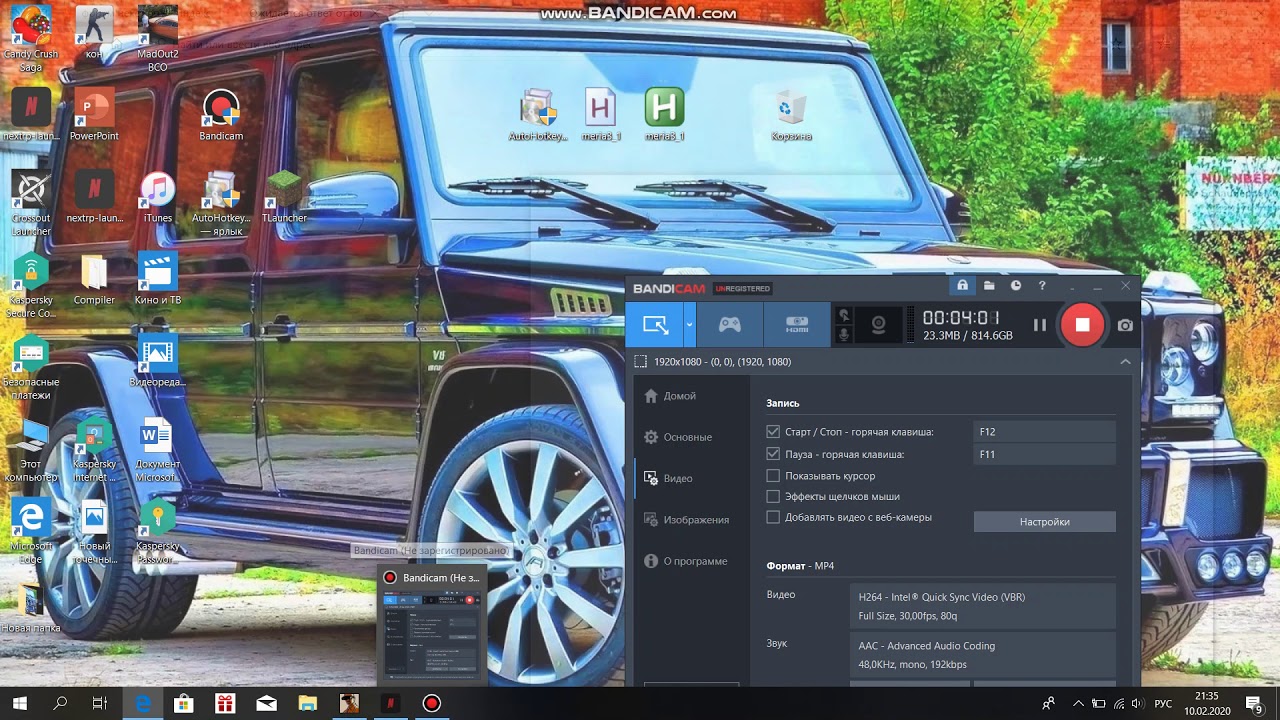
Task: Select the Кино и ТВ desktop icon
Action: (158, 279)
